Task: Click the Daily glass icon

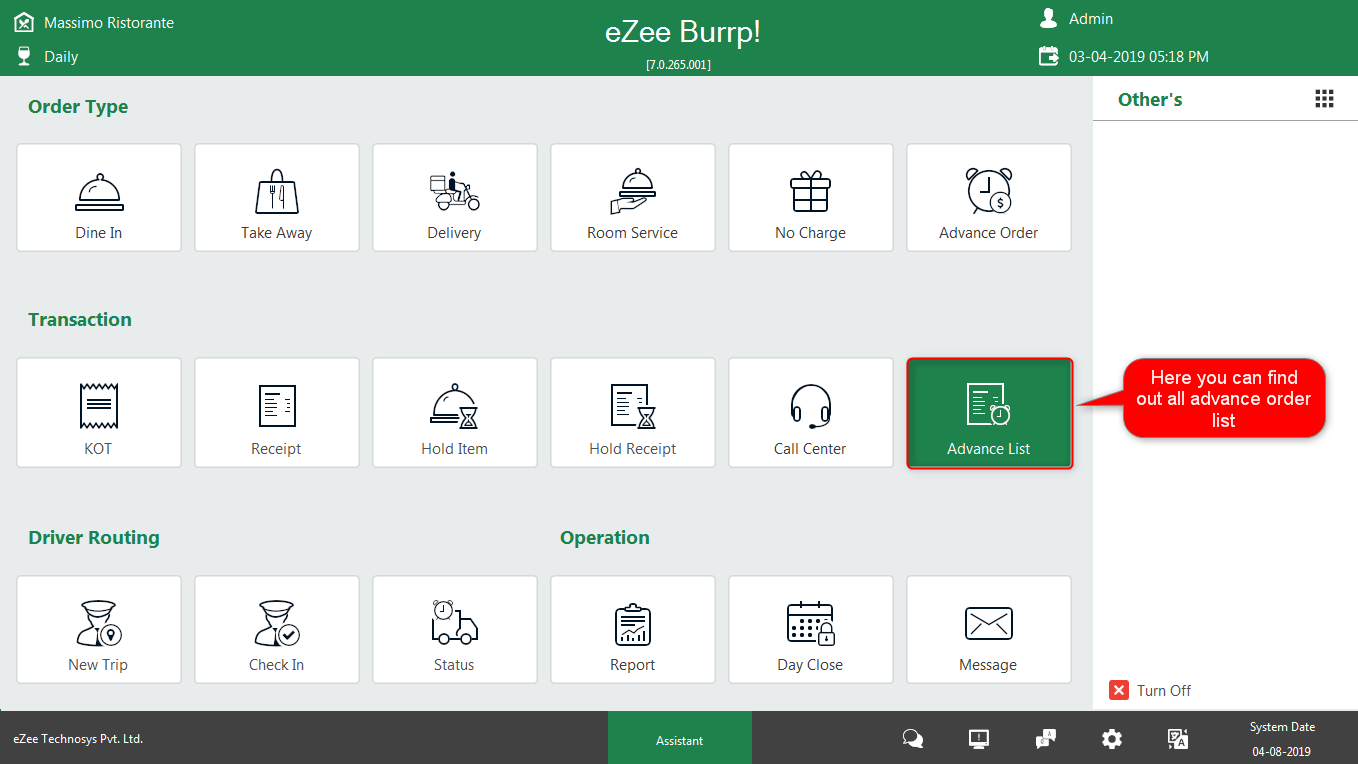Action: pyautogui.click(x=24, y=56)
